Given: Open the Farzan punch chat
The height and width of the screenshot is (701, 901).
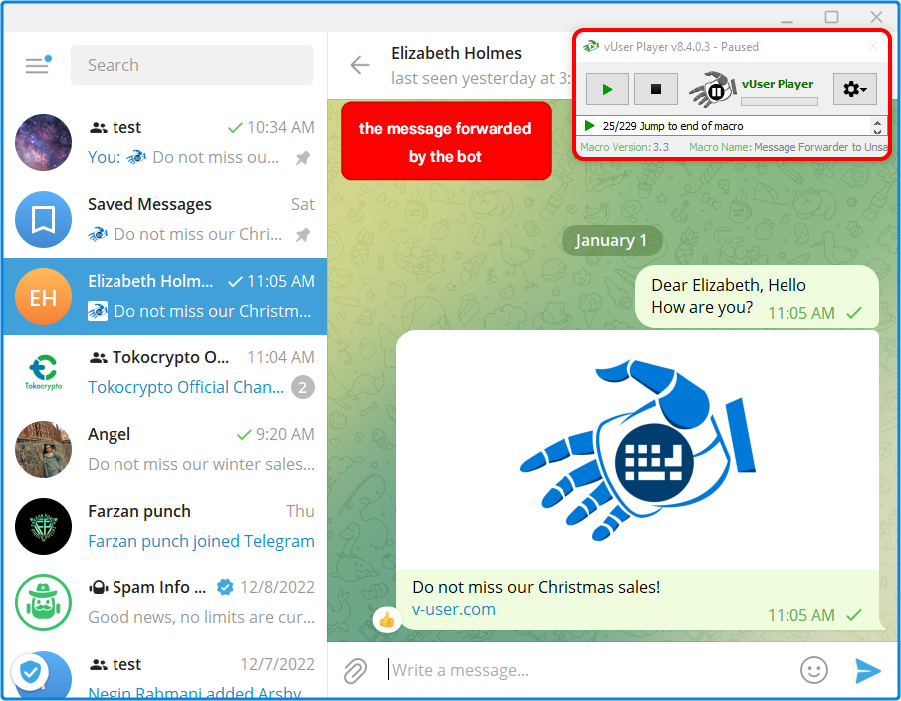Looking at the screenshot, I should tap(165, 526).
